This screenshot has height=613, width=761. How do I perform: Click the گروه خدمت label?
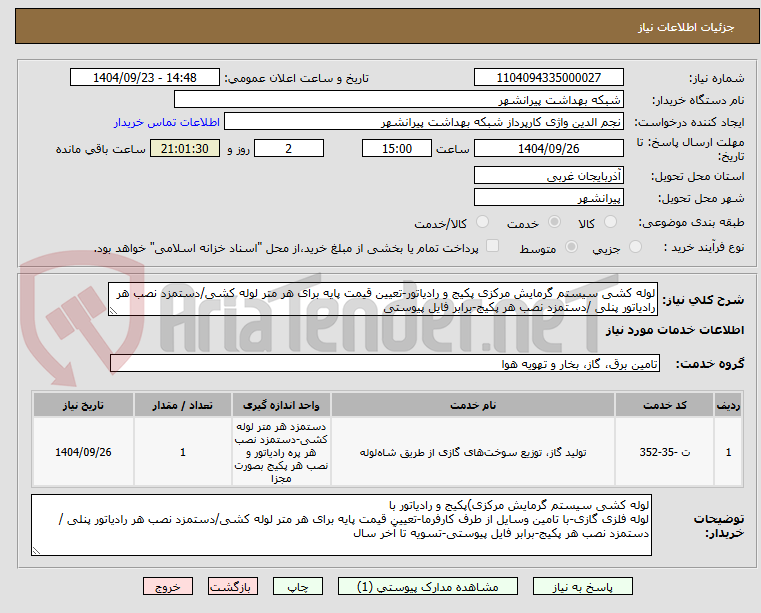point(710,364)
